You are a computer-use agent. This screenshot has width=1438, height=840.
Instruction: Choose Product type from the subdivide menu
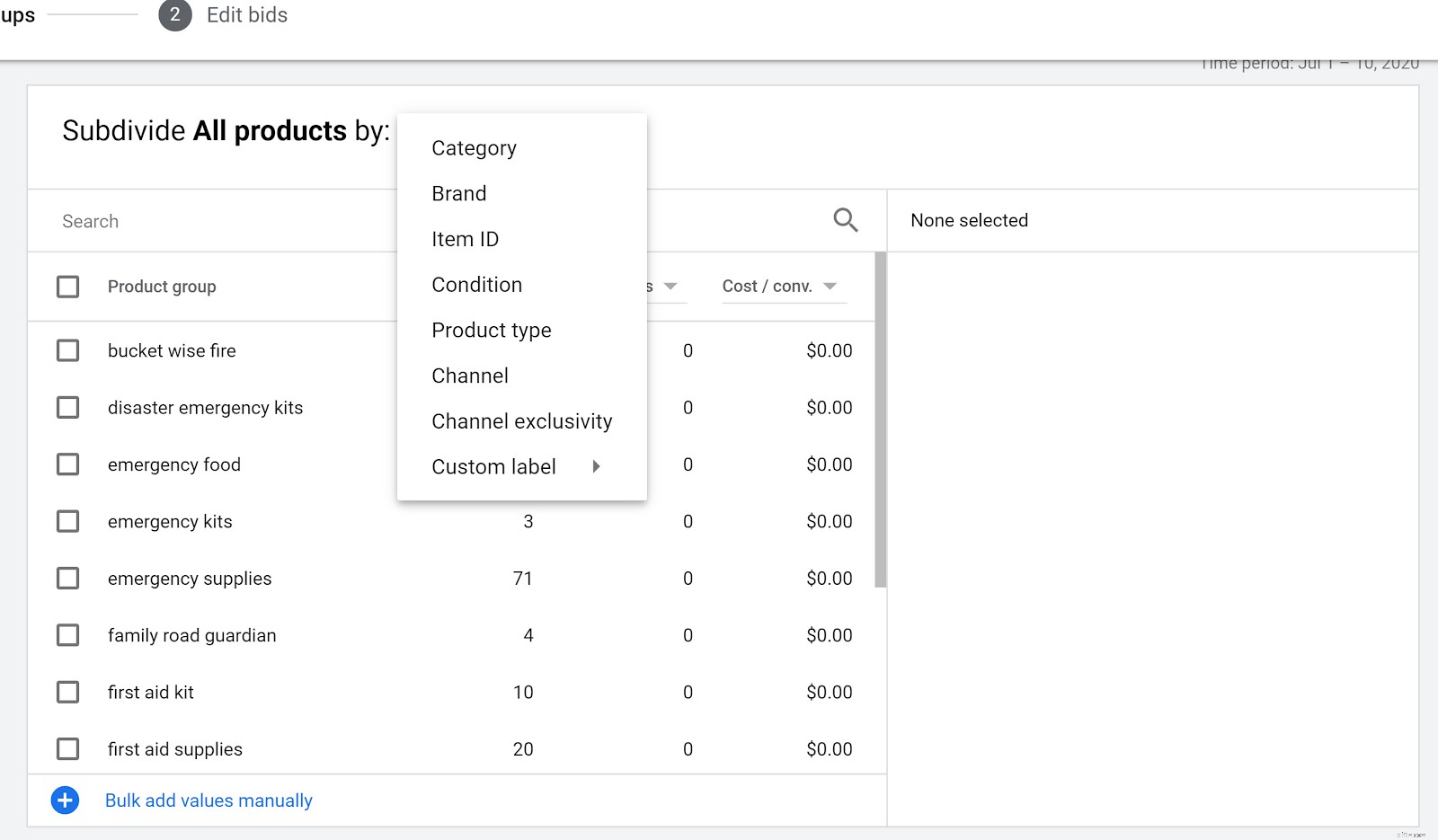pyautogui.click(x=492, y=330)
